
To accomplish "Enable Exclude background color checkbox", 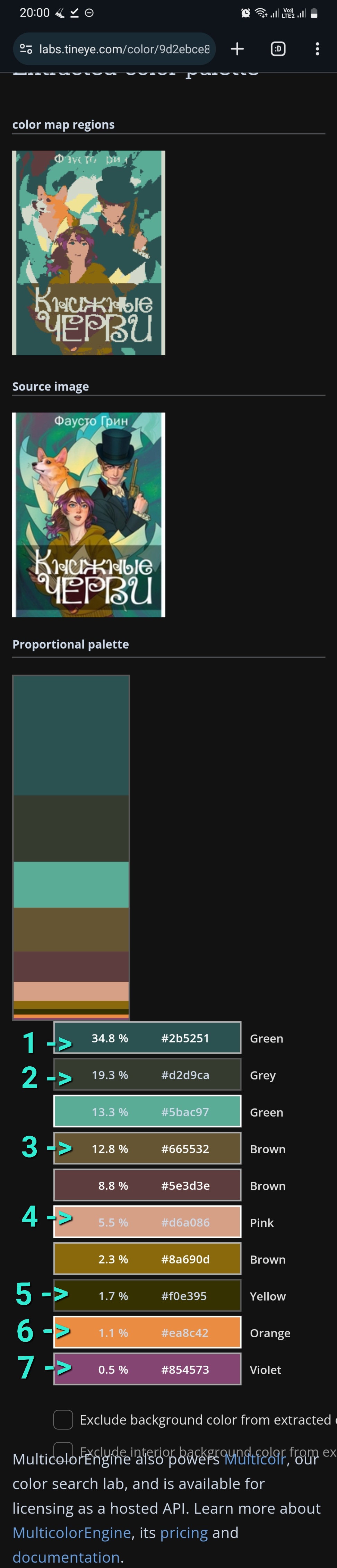I will [63, 1419].
